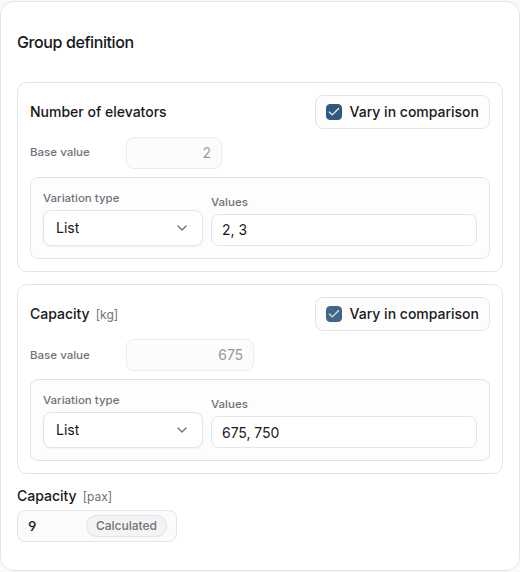Open Variation type dropdown for Capacity
The width and height of the screenshot is (520, 572).
[x=123, y=430]
